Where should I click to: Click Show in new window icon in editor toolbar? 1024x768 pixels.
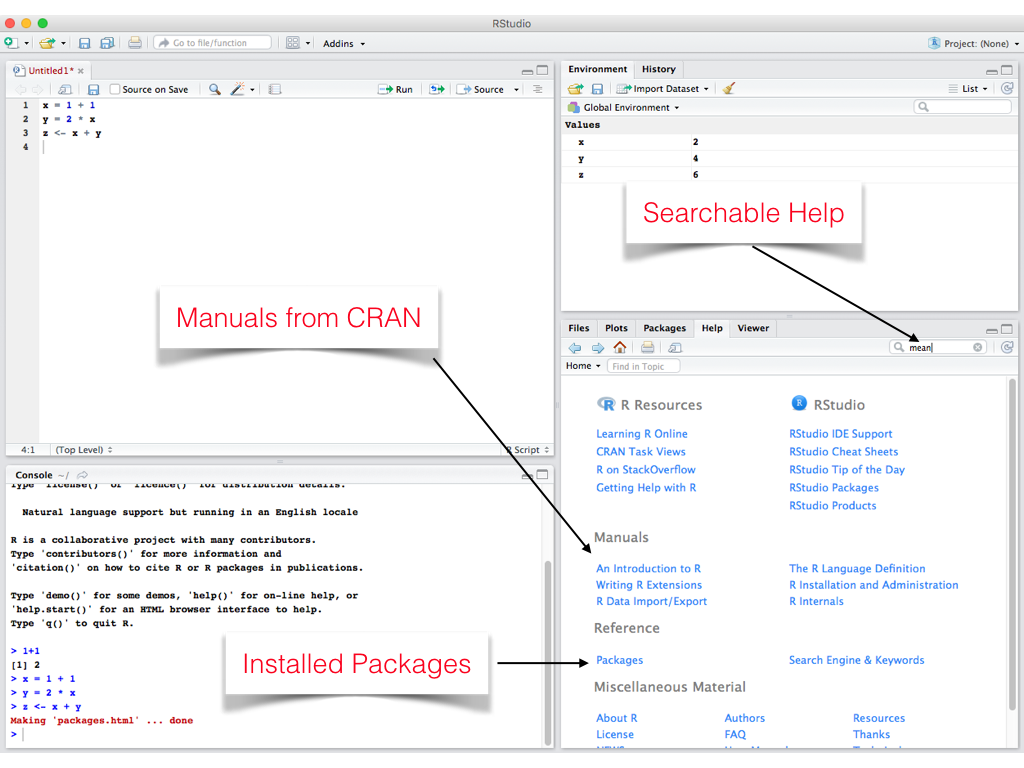tap(65, 89)
